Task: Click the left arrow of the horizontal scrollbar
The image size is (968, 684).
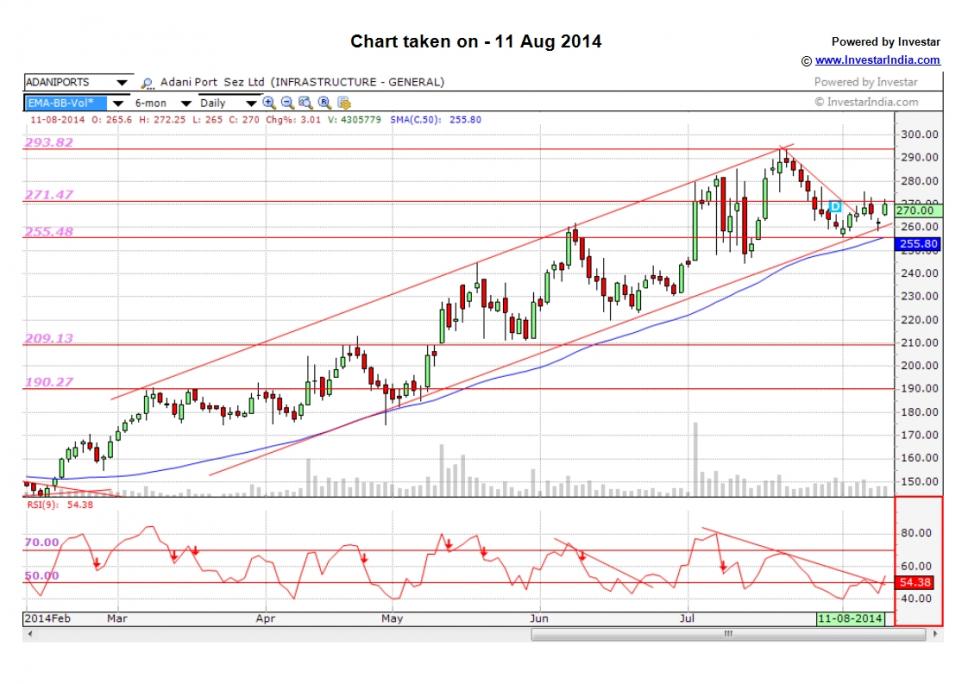Action: (x=29, y=634)
